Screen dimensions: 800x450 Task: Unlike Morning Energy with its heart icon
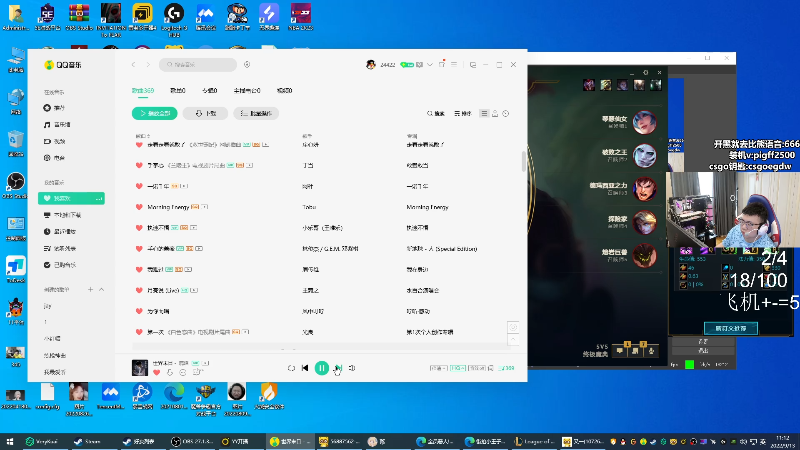point(139,207)
